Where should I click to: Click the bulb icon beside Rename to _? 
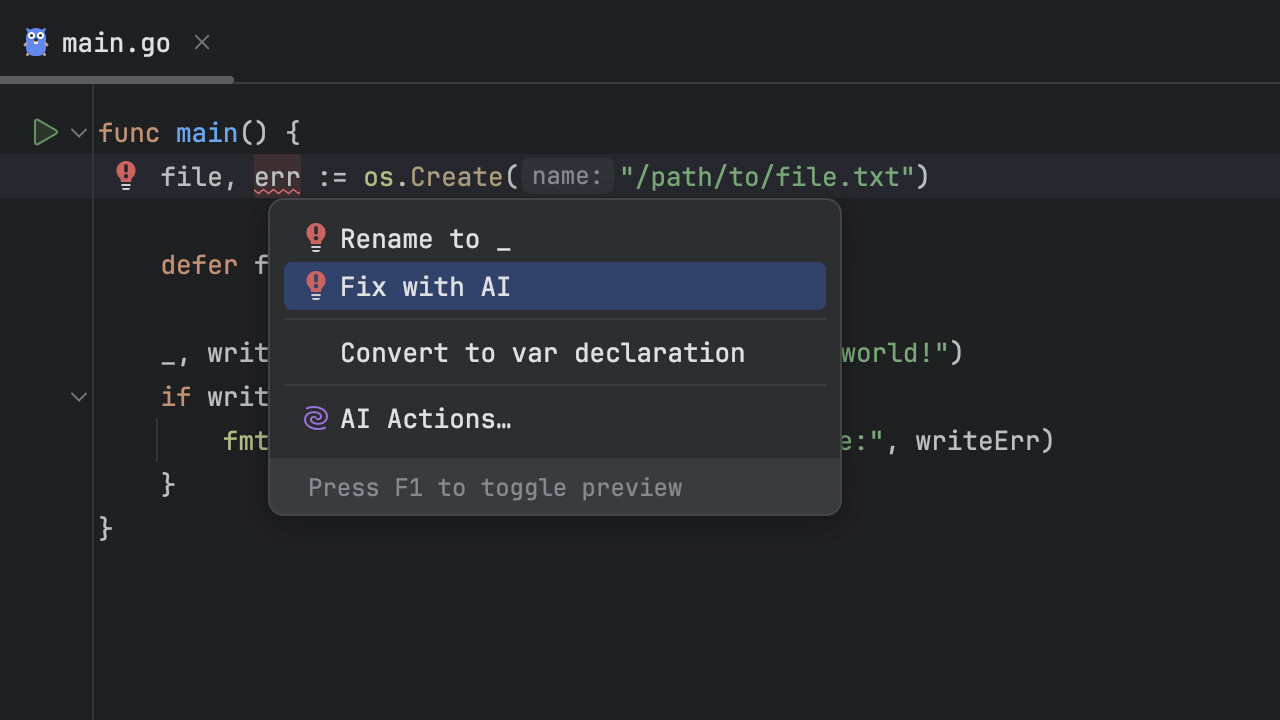[x=316, y=238]
